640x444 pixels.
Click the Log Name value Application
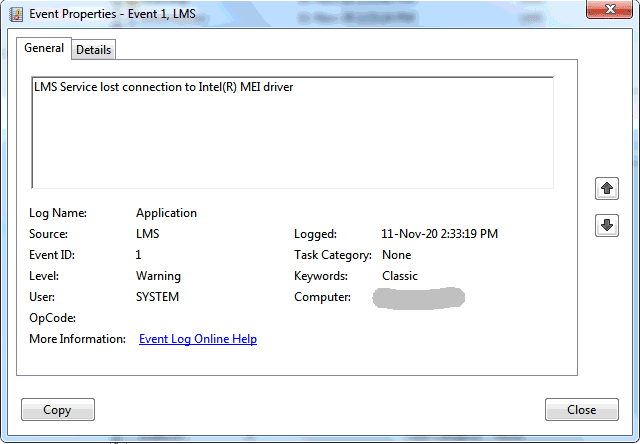[166, 213]
